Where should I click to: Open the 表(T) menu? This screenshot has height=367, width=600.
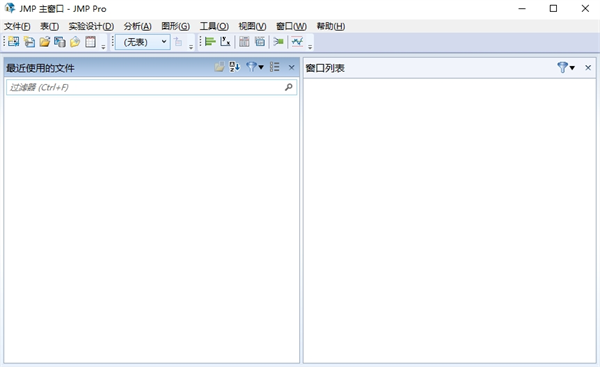point(50,26)
